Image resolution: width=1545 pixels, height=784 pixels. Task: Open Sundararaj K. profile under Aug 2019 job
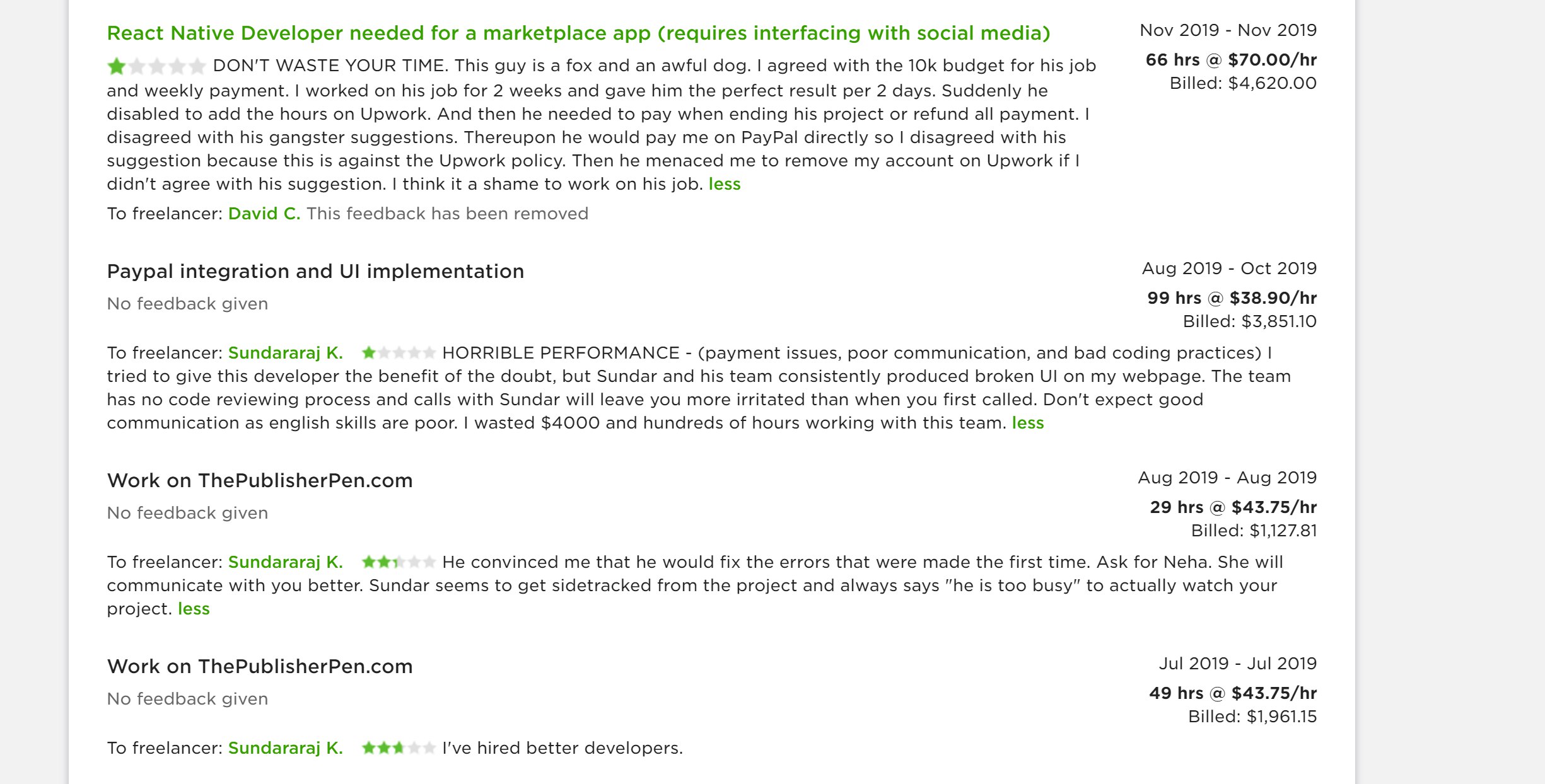point(286,562)
